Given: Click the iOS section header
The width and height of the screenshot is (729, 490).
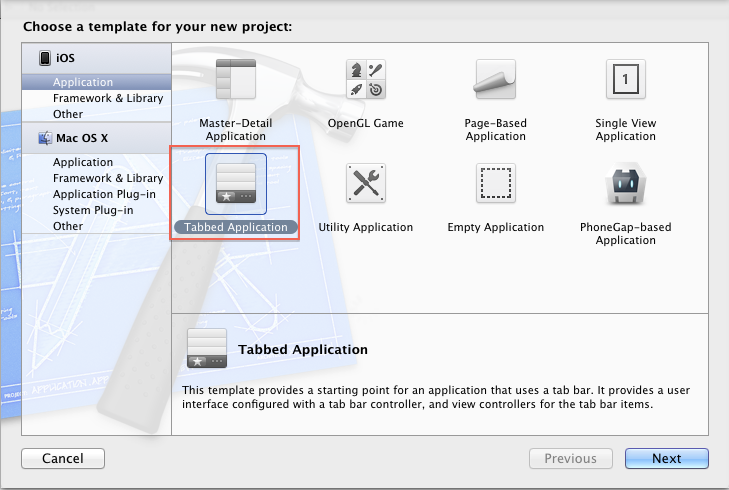Looking at the screenshot, I should coord(96,59).
